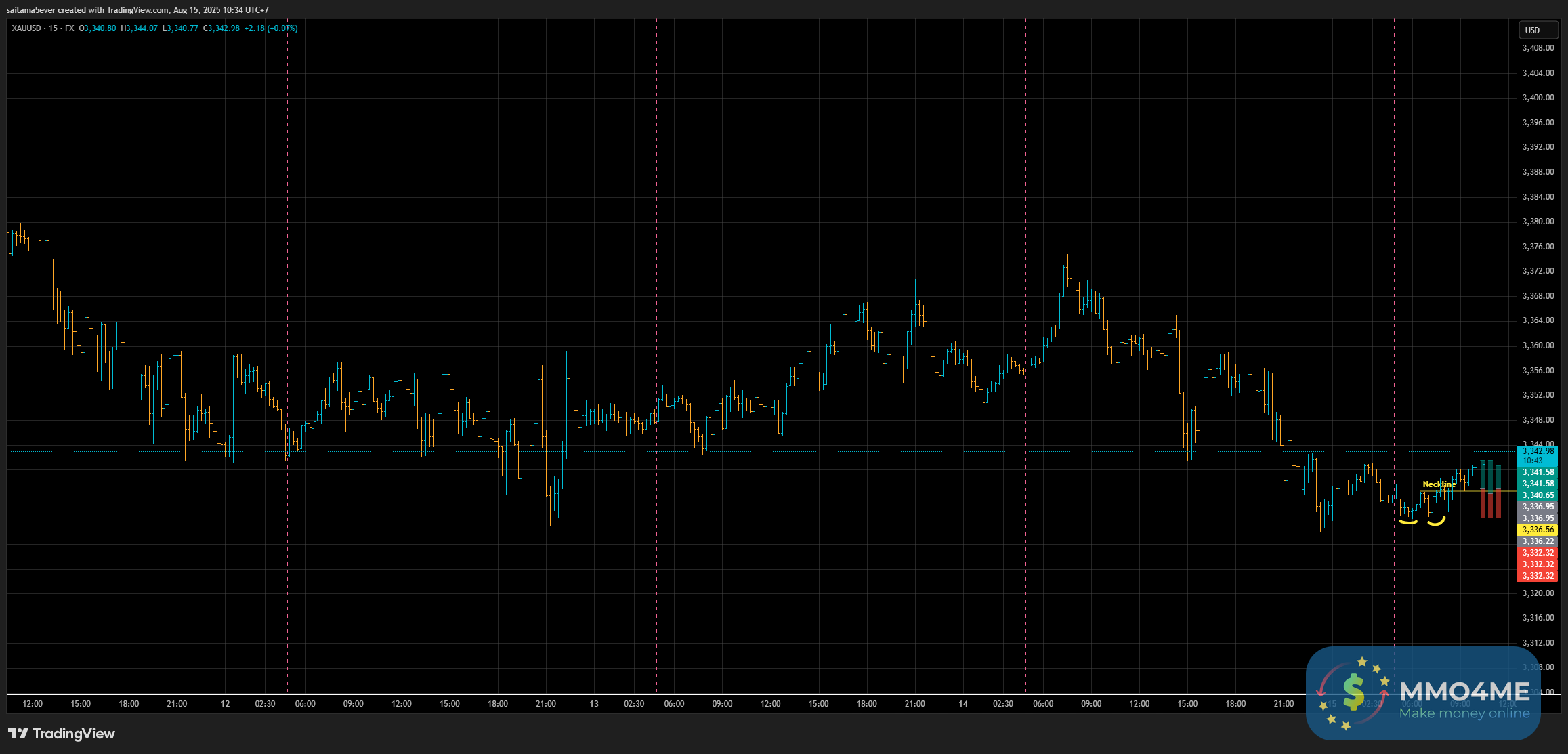The height and width of the screenshot is (754, 1568).
Task: Click the TradingView logo at bottom left
Action: [61, 734]
